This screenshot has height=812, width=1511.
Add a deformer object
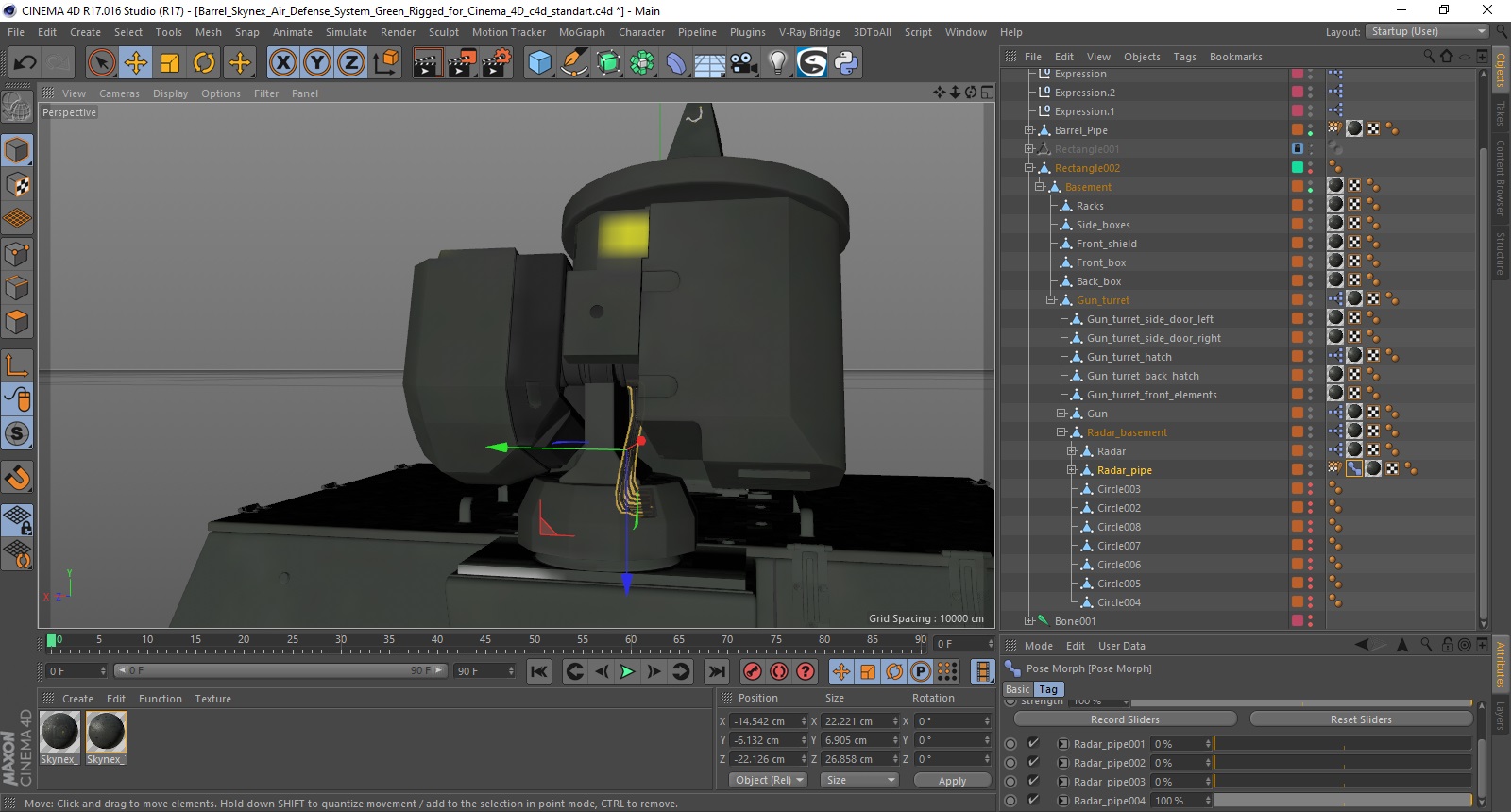pyautogui.click(x=676, y=63)
